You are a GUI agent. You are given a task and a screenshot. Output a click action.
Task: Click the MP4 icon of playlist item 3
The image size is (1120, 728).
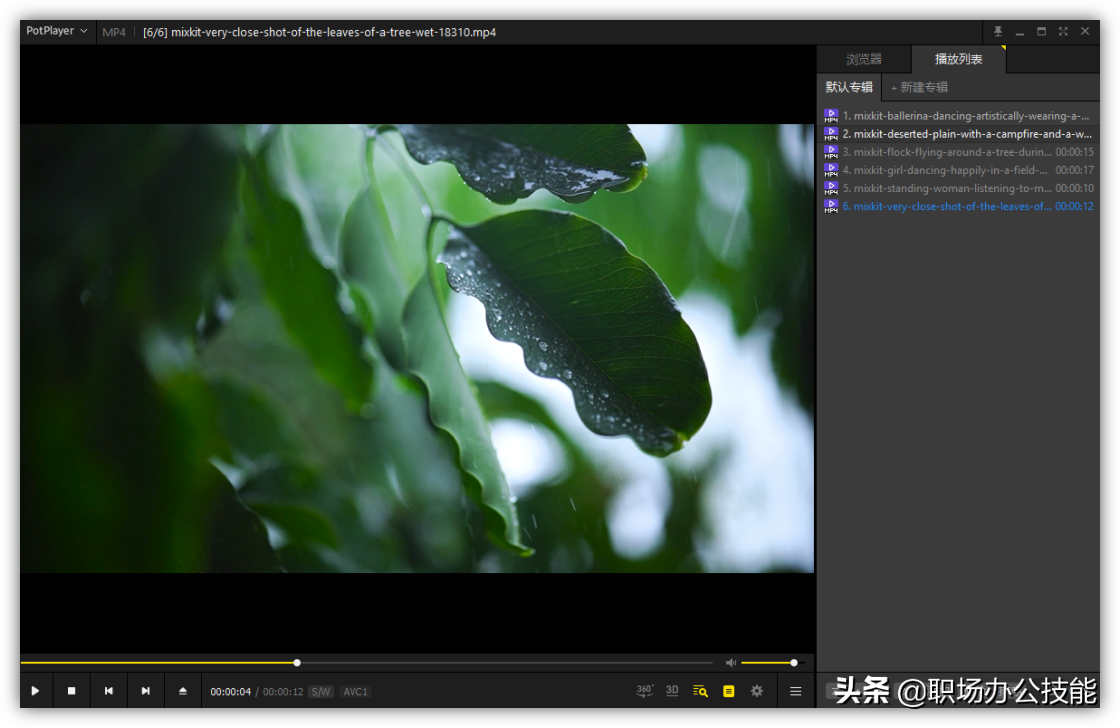click(831, 151)
